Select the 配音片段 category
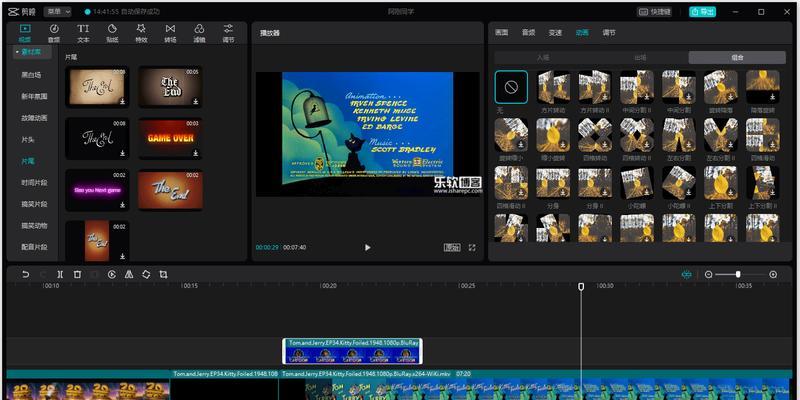The height and width of the screenshot is (400, 800). pyautogui.click(x=34, y=247)
